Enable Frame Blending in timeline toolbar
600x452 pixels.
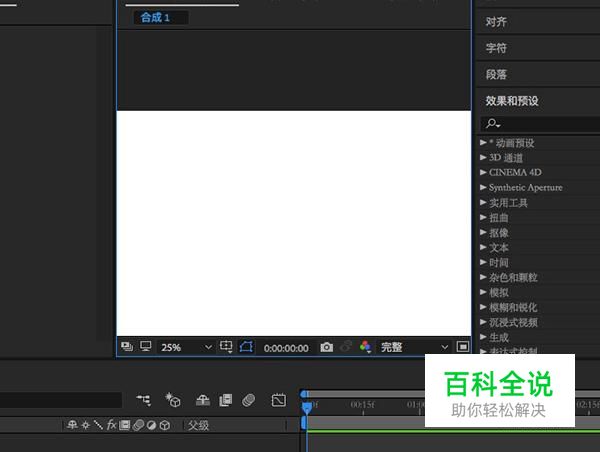click(x=225, y=400)
